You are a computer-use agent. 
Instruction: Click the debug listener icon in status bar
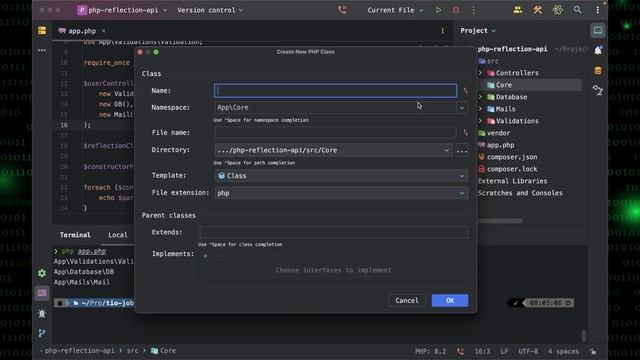click(x=460, y=351)
